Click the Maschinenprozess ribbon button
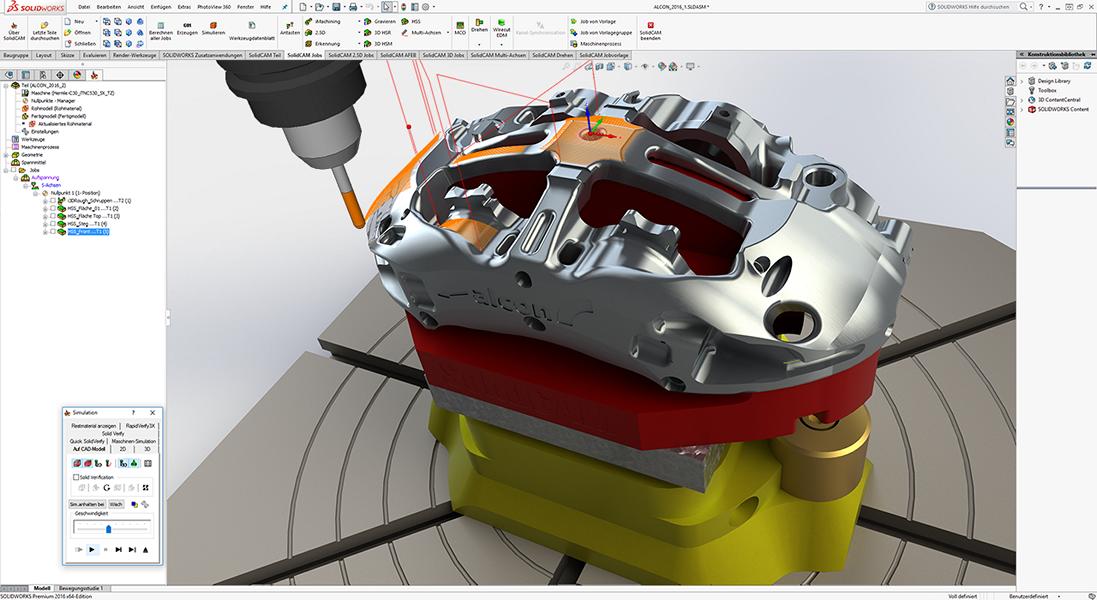1097x600 pixels. coord(595,43)
